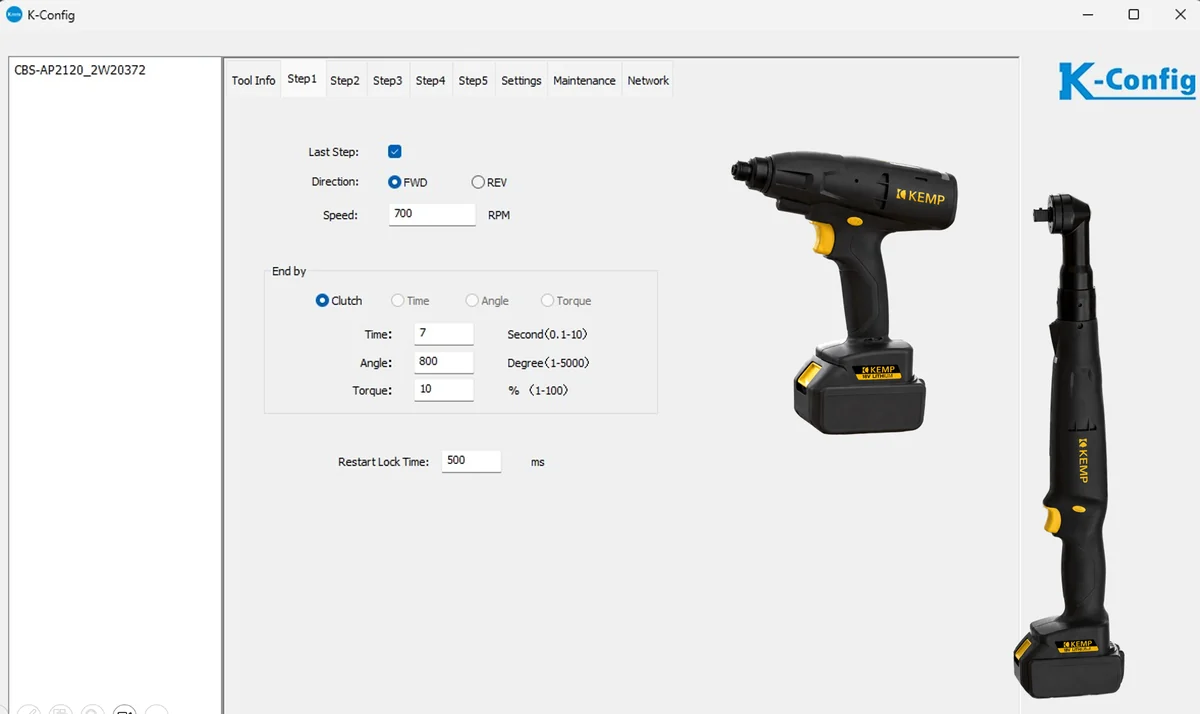This screenshot has height=714, width=1200.
Task: Select REV direction radio button
Action: (x=478, y=183)
